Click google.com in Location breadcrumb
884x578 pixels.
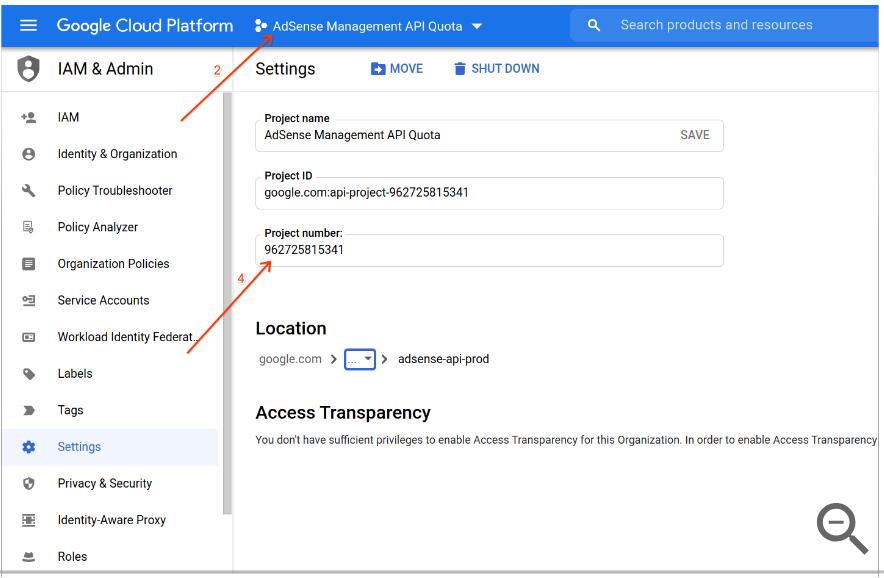tap(290, 359)
